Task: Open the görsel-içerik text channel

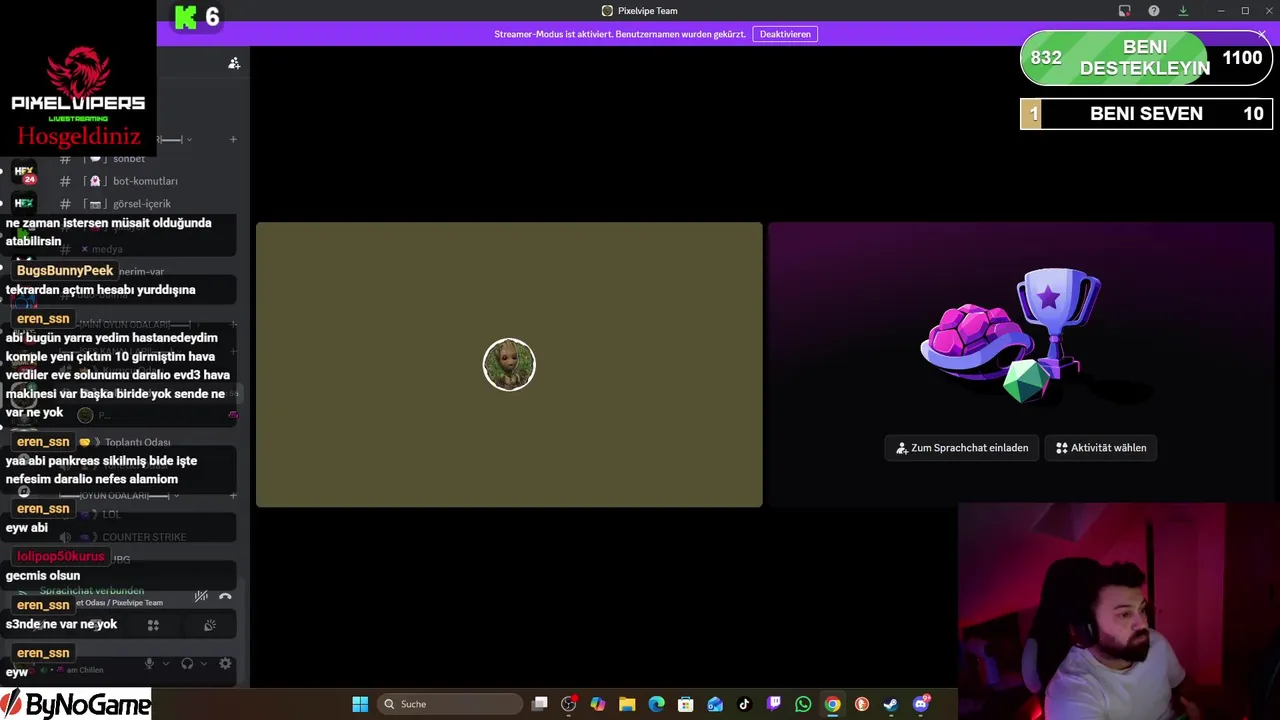Action: coord(142,204)
